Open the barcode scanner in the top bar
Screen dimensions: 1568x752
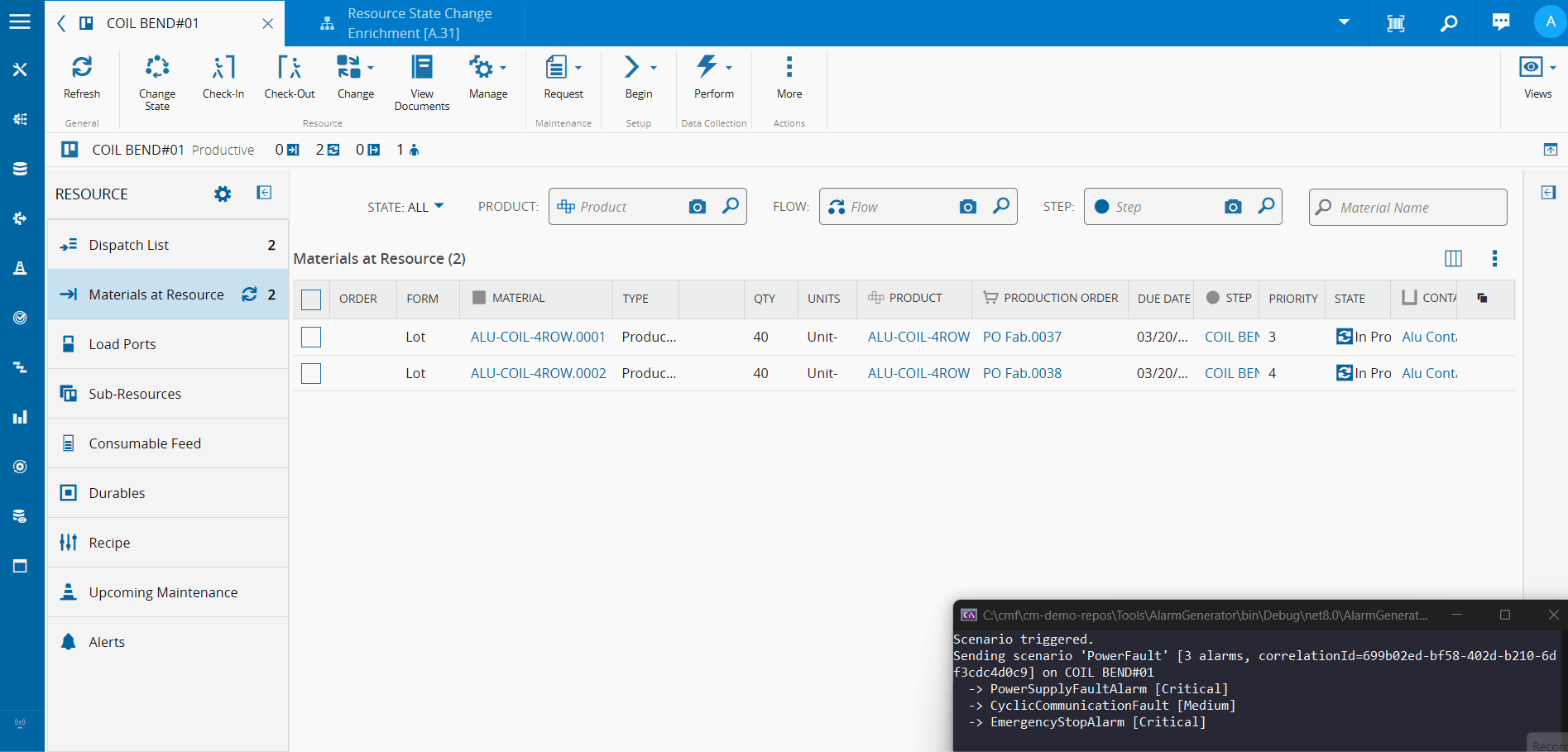tap(1396, 22)
